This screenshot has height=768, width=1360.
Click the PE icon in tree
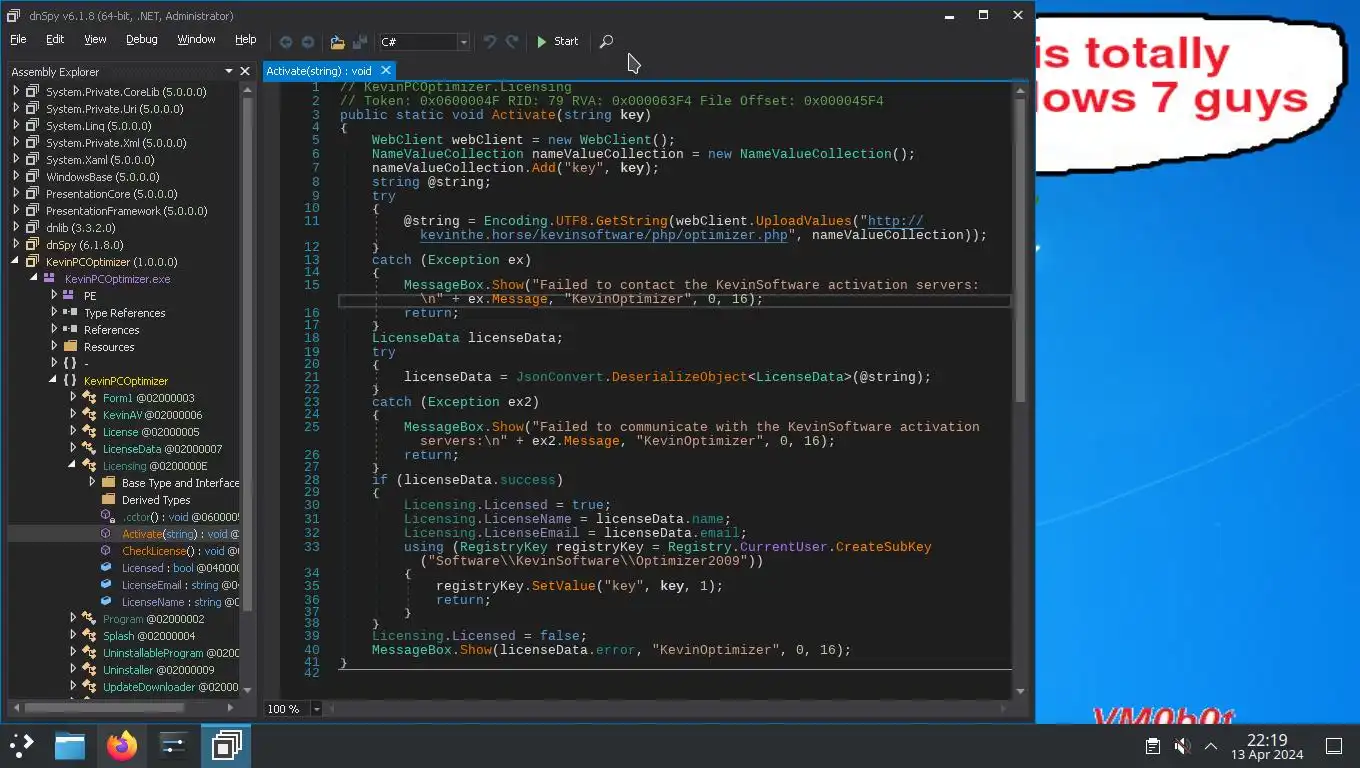coord(70,296)
